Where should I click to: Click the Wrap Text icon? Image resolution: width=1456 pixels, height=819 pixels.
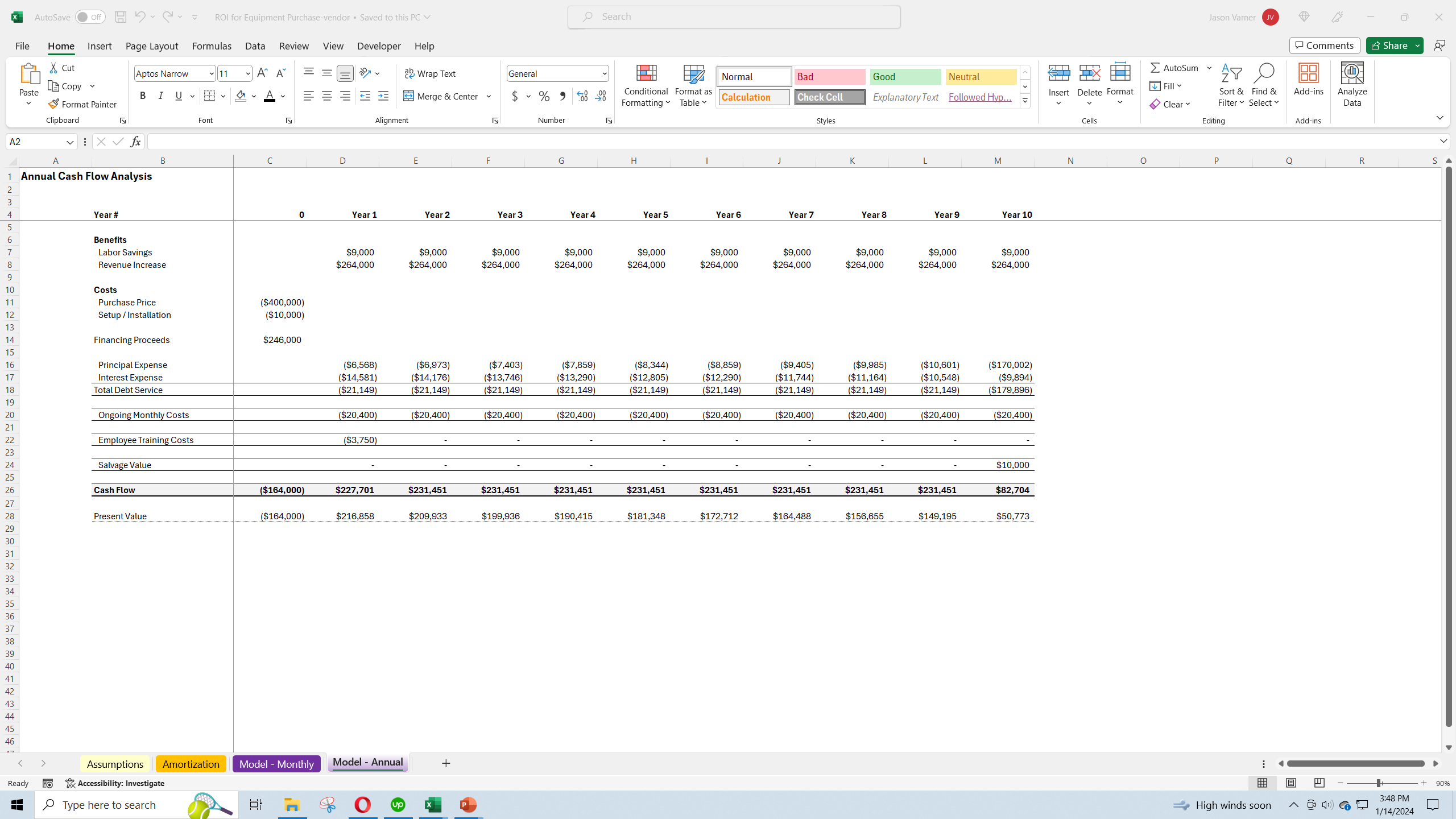430,73
